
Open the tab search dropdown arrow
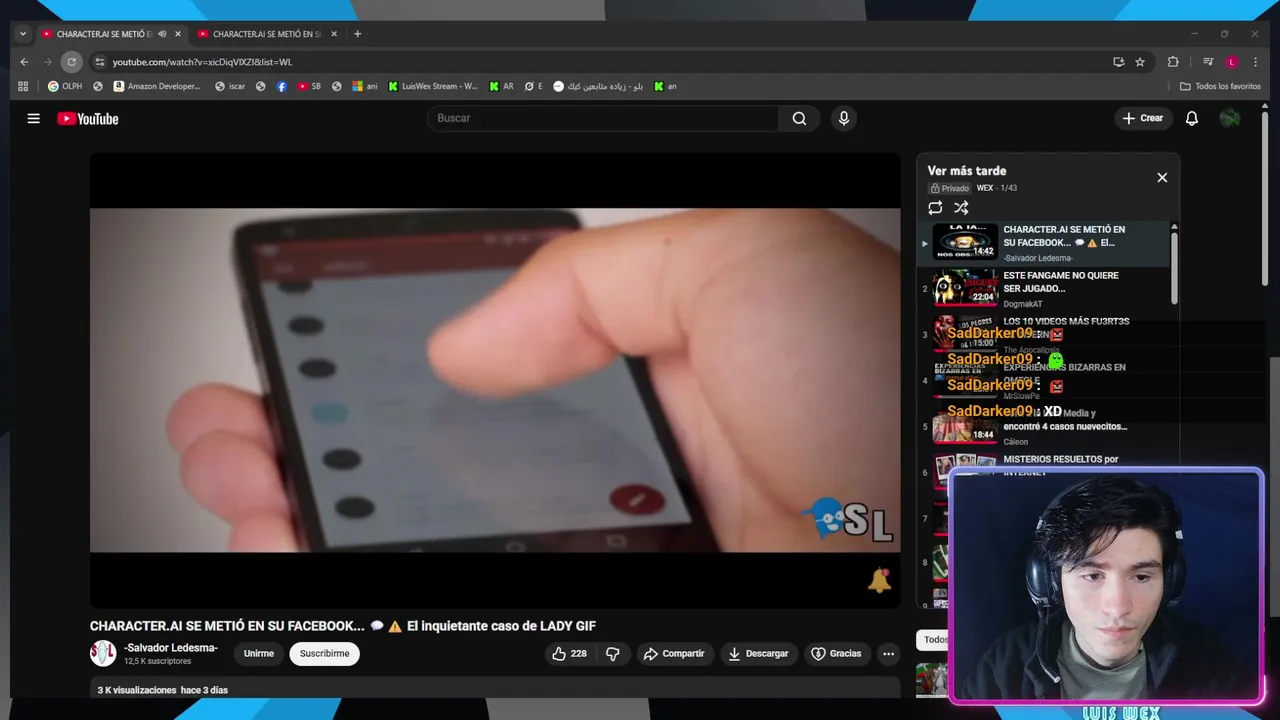pyautogui.click(x=23, y=34)
